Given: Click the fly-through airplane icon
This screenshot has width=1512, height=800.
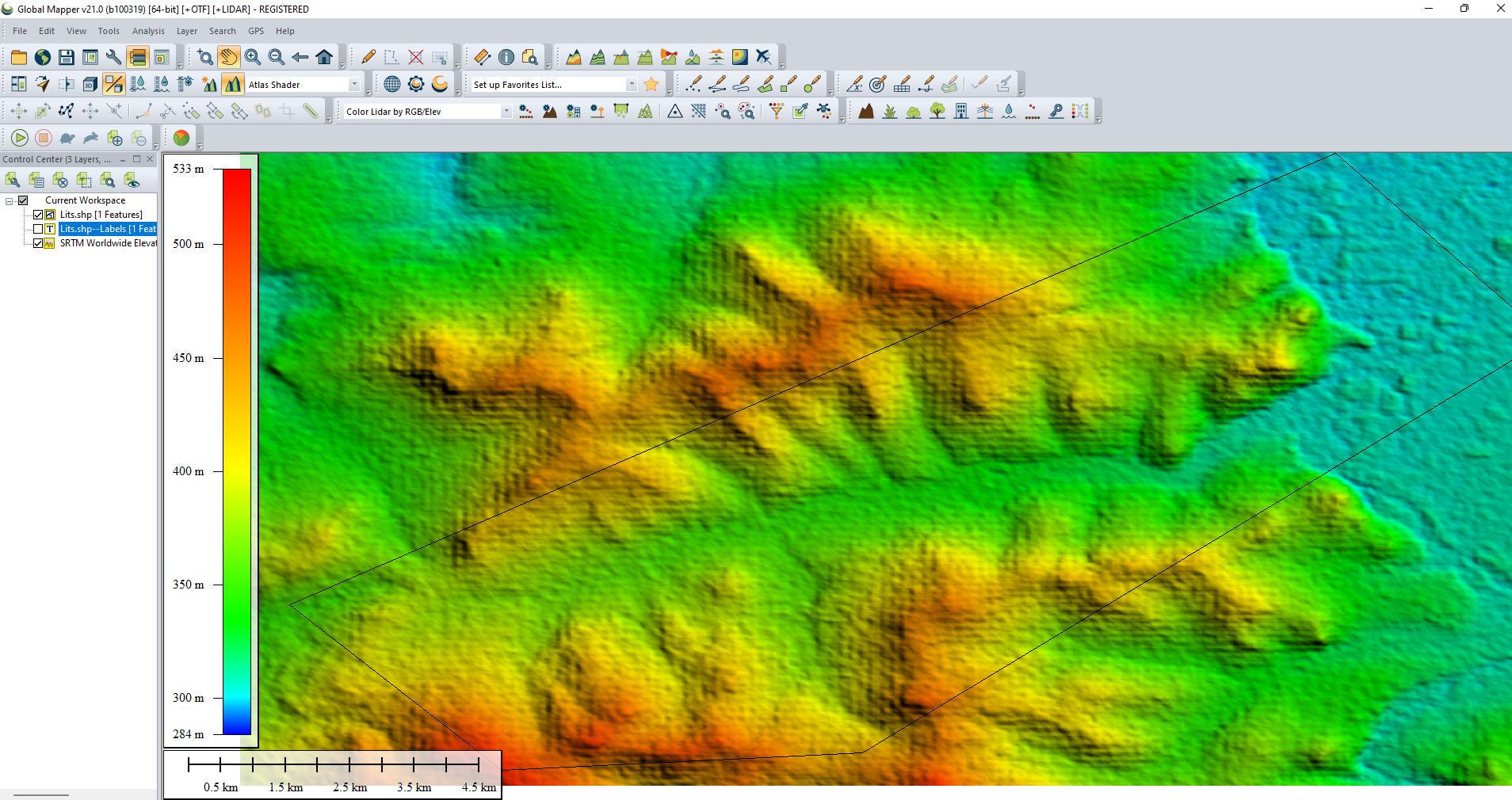Looking at the screenshot, I should click(x=764, y=57).
